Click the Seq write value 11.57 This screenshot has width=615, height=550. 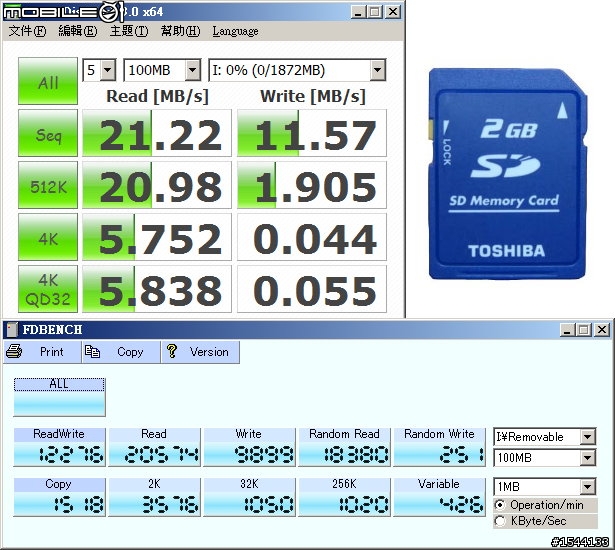click(312, 133)
